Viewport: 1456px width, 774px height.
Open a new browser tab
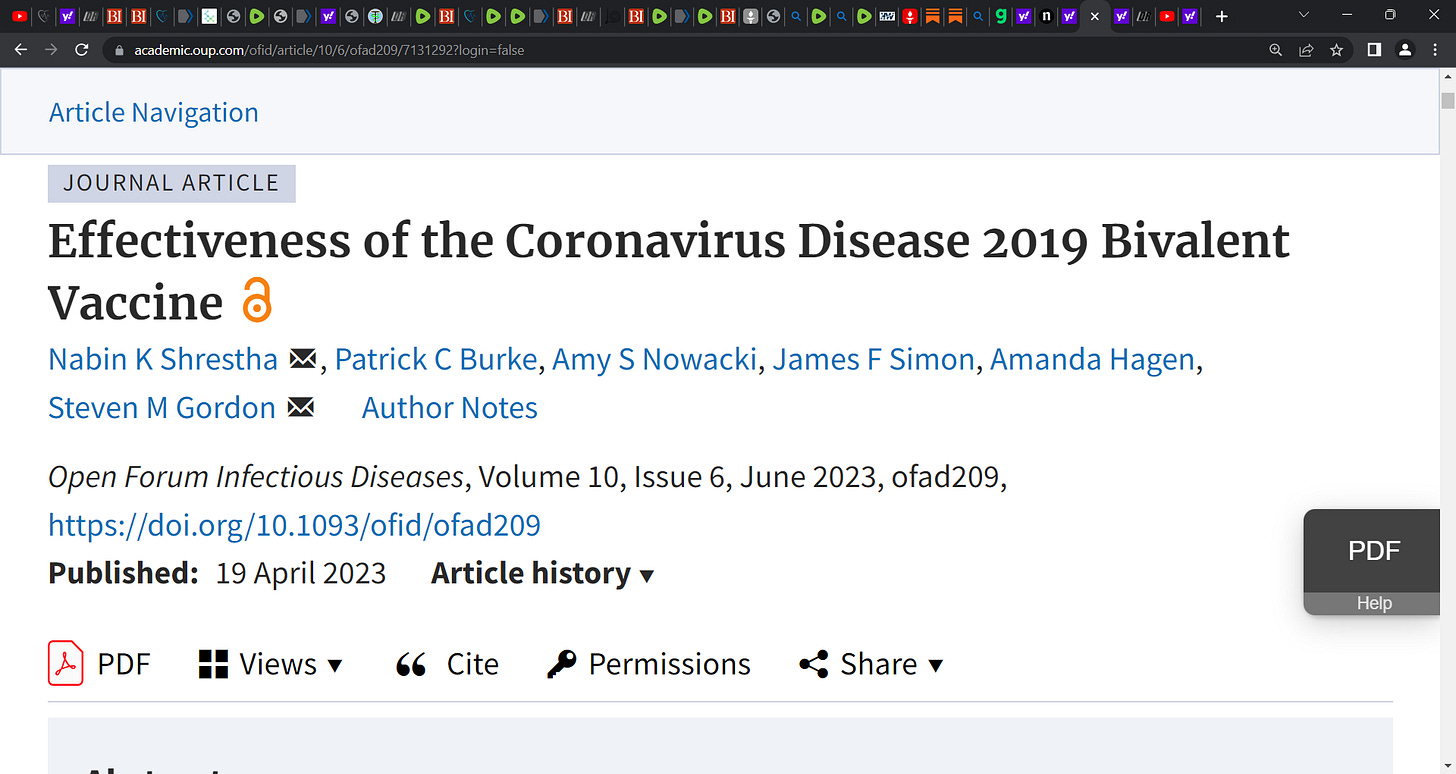tap(1221, 16)
